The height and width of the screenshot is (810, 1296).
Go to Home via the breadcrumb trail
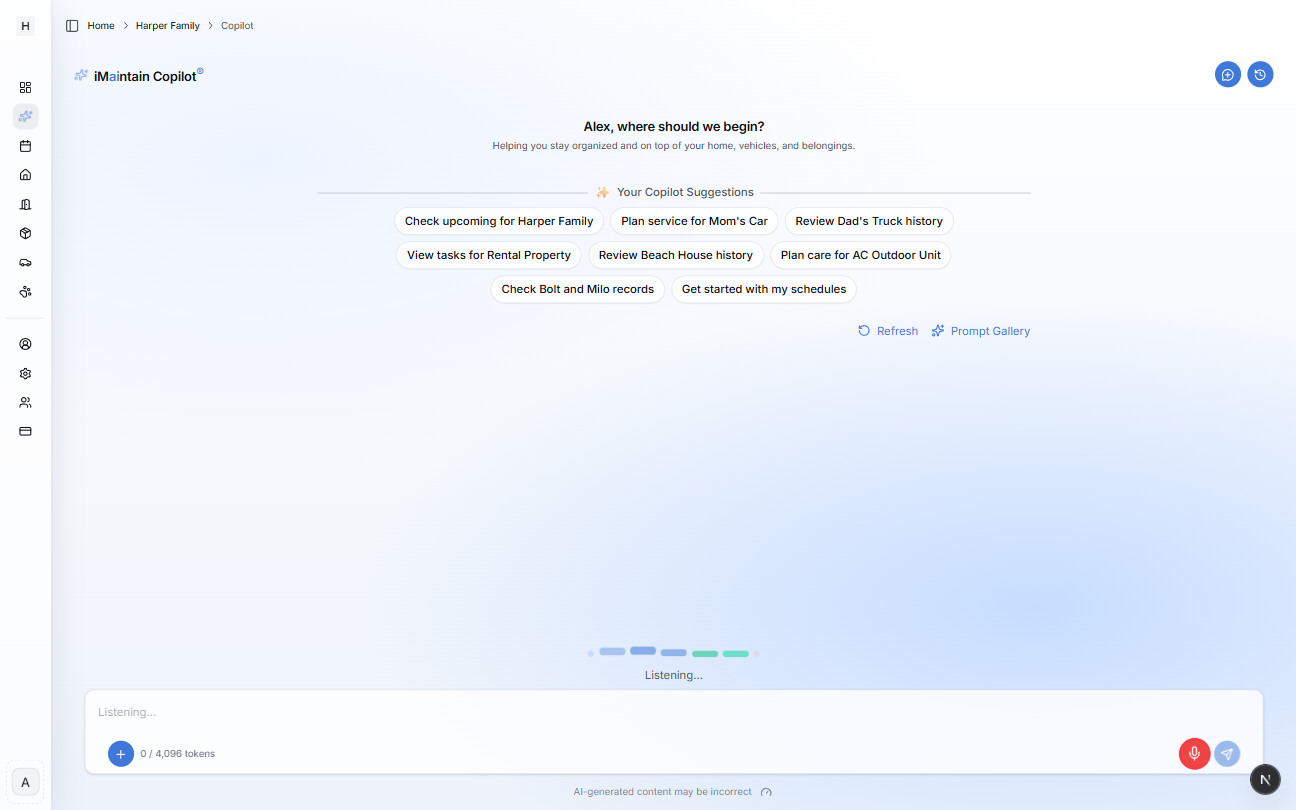[100, 25]
